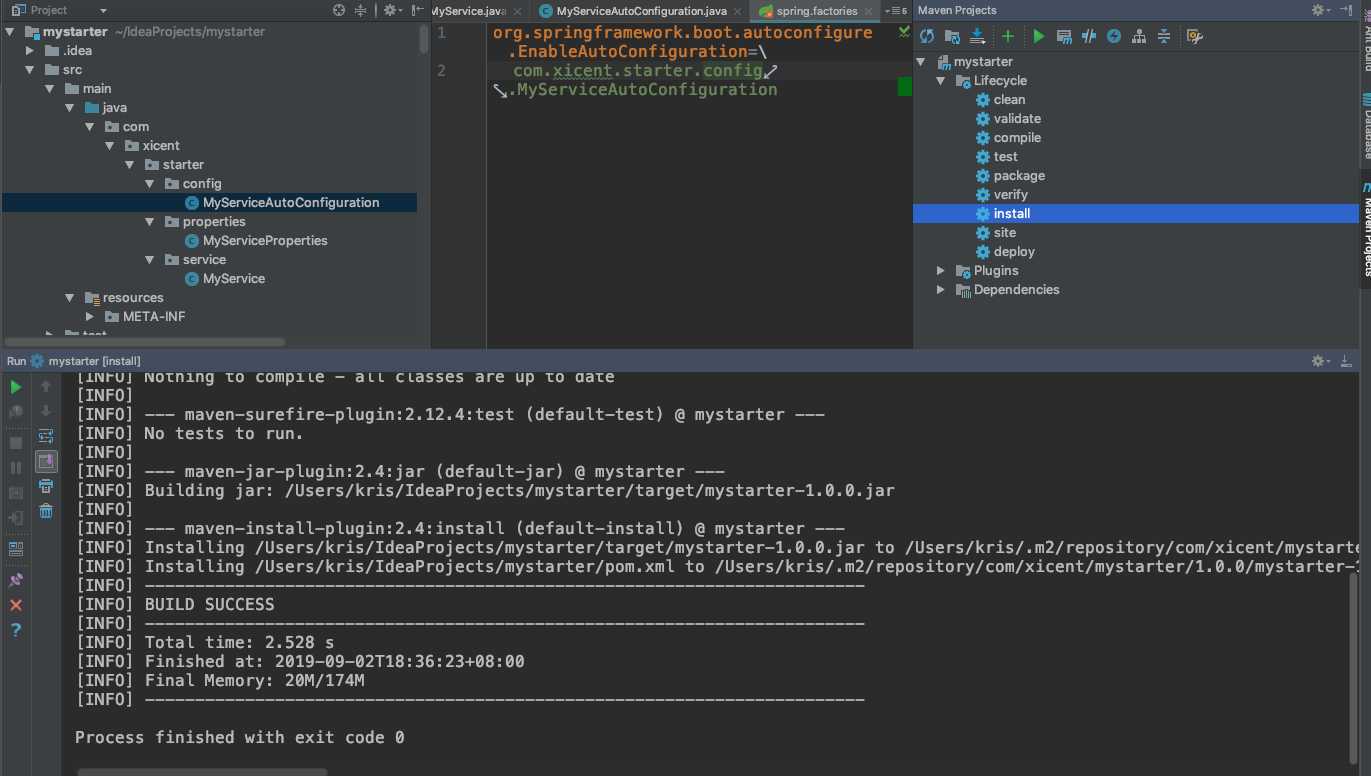Collapse the Lifecycle node
Image resolution: width=1371 pixels, height=776 pixels.
tap(941, 81)
